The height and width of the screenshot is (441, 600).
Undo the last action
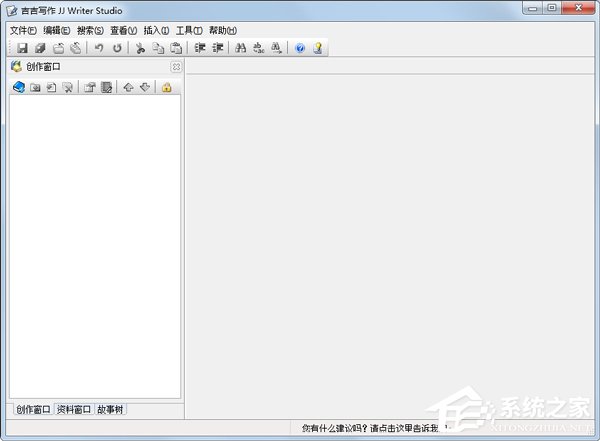[99, 48]
